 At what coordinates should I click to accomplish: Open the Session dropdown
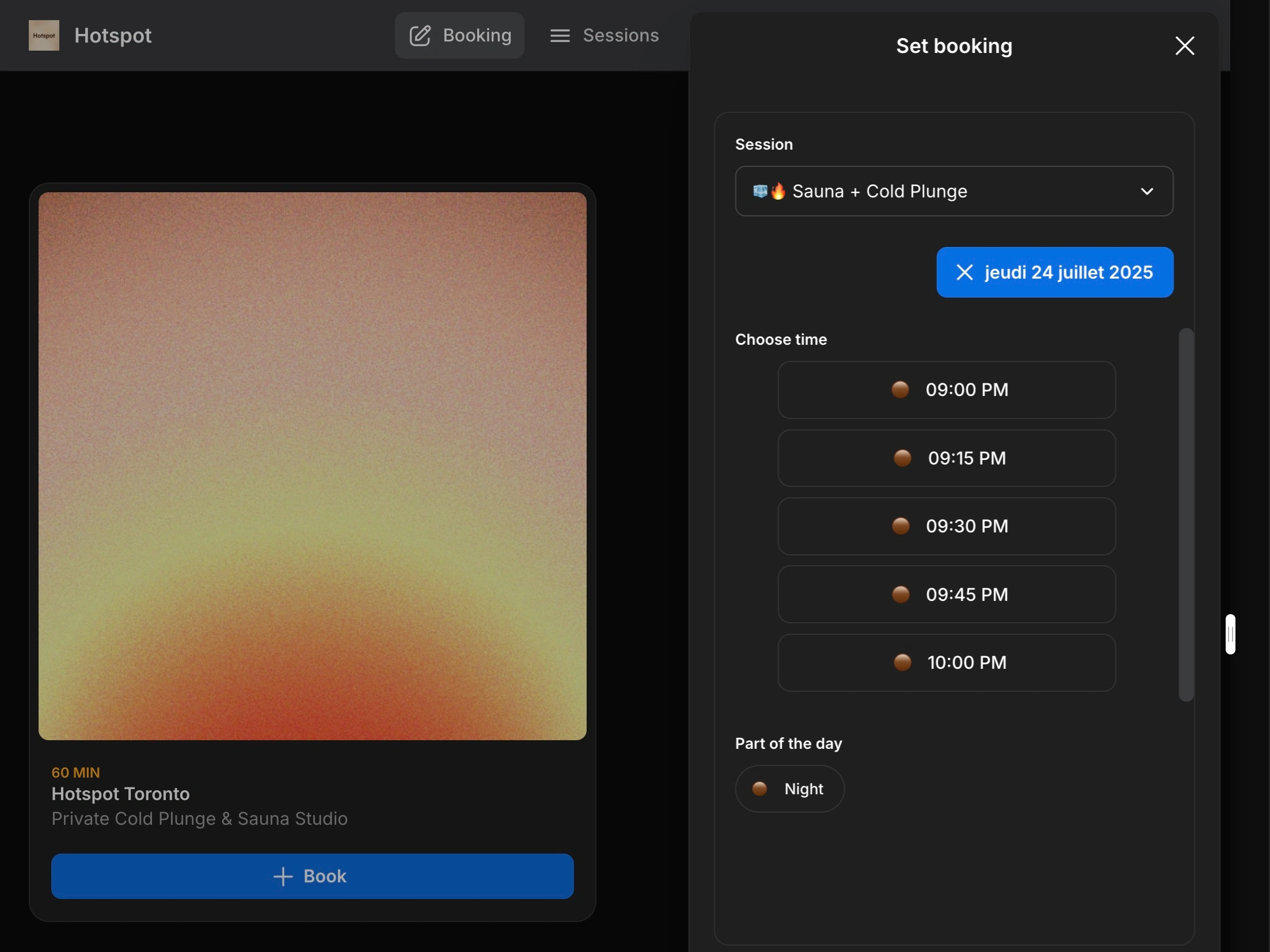(953, 191)
